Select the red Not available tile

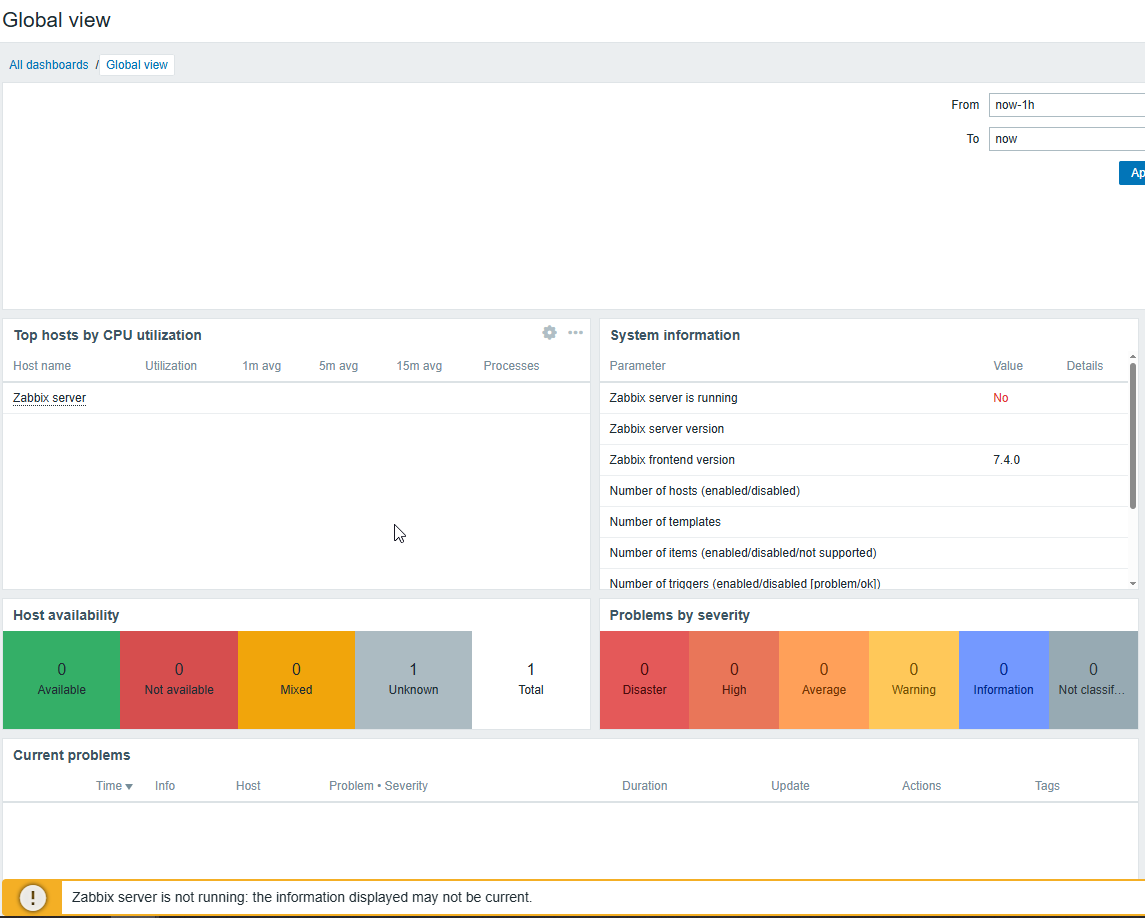pos(179,680)
